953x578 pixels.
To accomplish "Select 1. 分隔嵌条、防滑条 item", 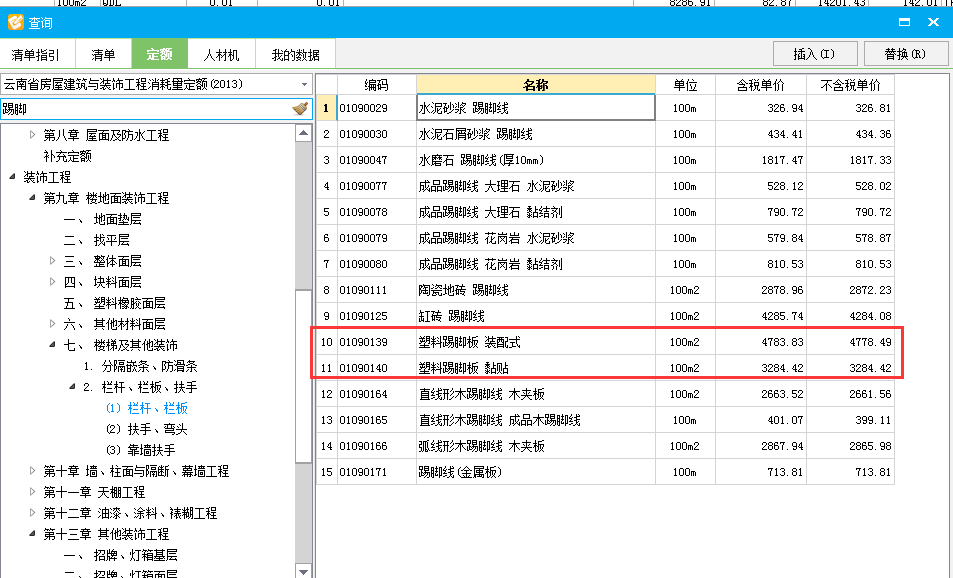I will [x=140, y=366].
